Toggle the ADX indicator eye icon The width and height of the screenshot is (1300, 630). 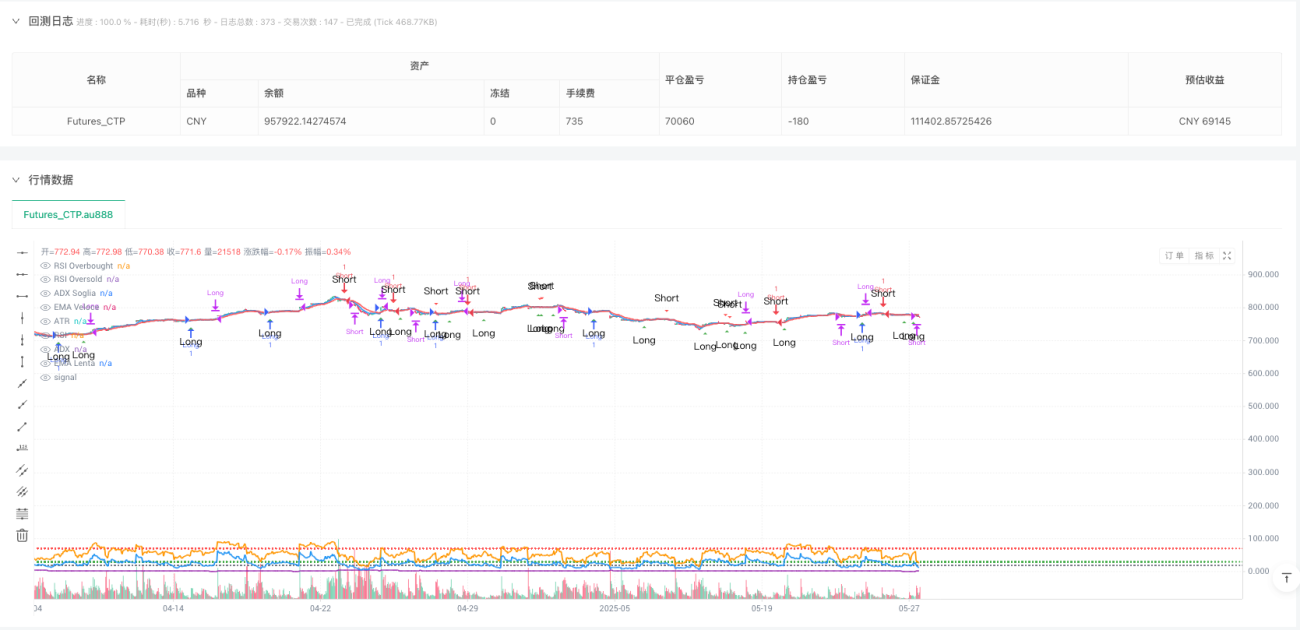(45, 349)
